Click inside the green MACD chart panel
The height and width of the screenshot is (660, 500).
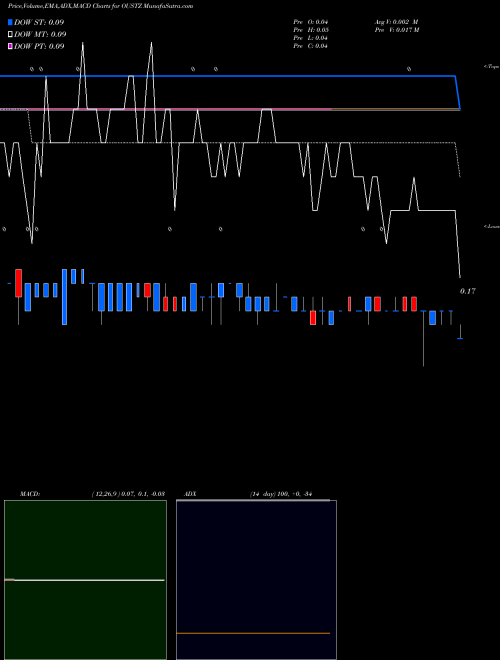[x=85, y=580]
